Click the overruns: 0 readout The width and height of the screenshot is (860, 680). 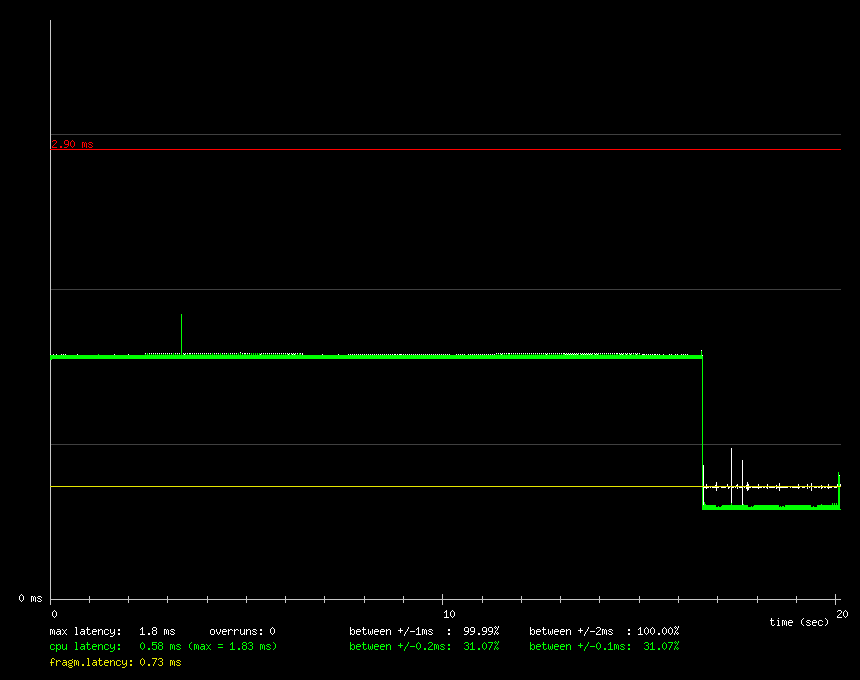(x=242, y=631)
